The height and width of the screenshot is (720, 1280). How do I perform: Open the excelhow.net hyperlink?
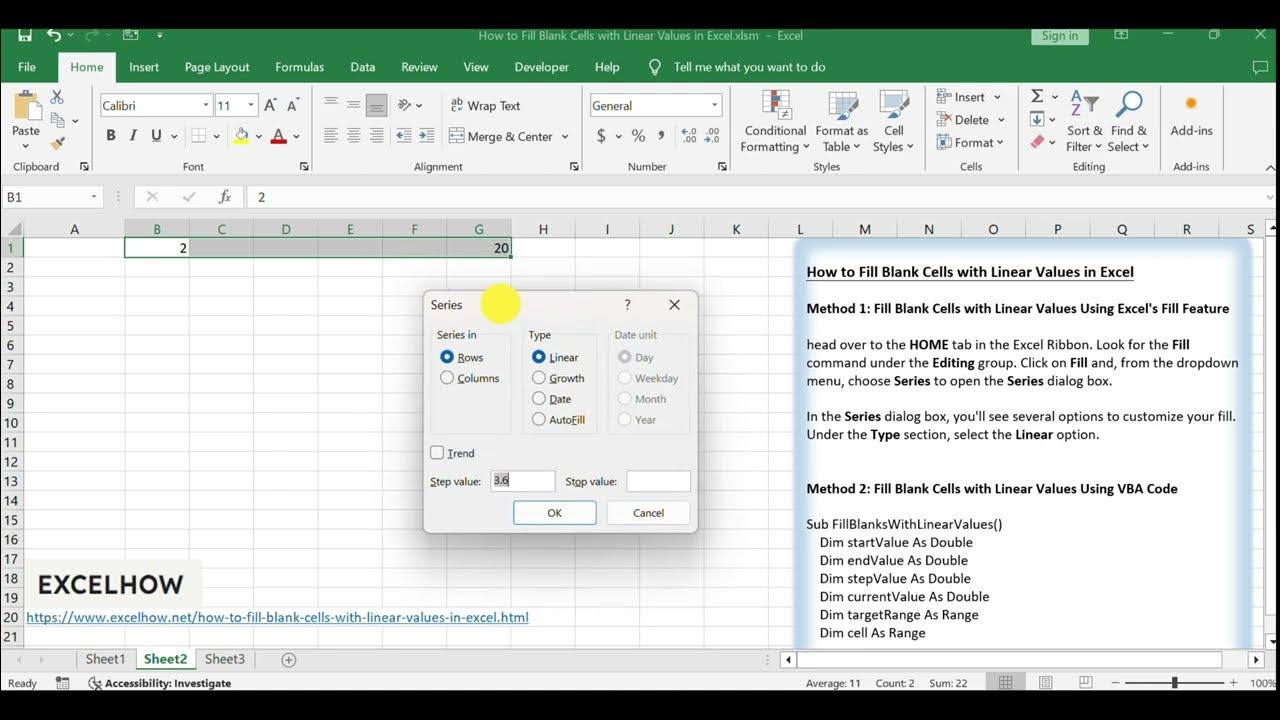(x=277, y=617)
